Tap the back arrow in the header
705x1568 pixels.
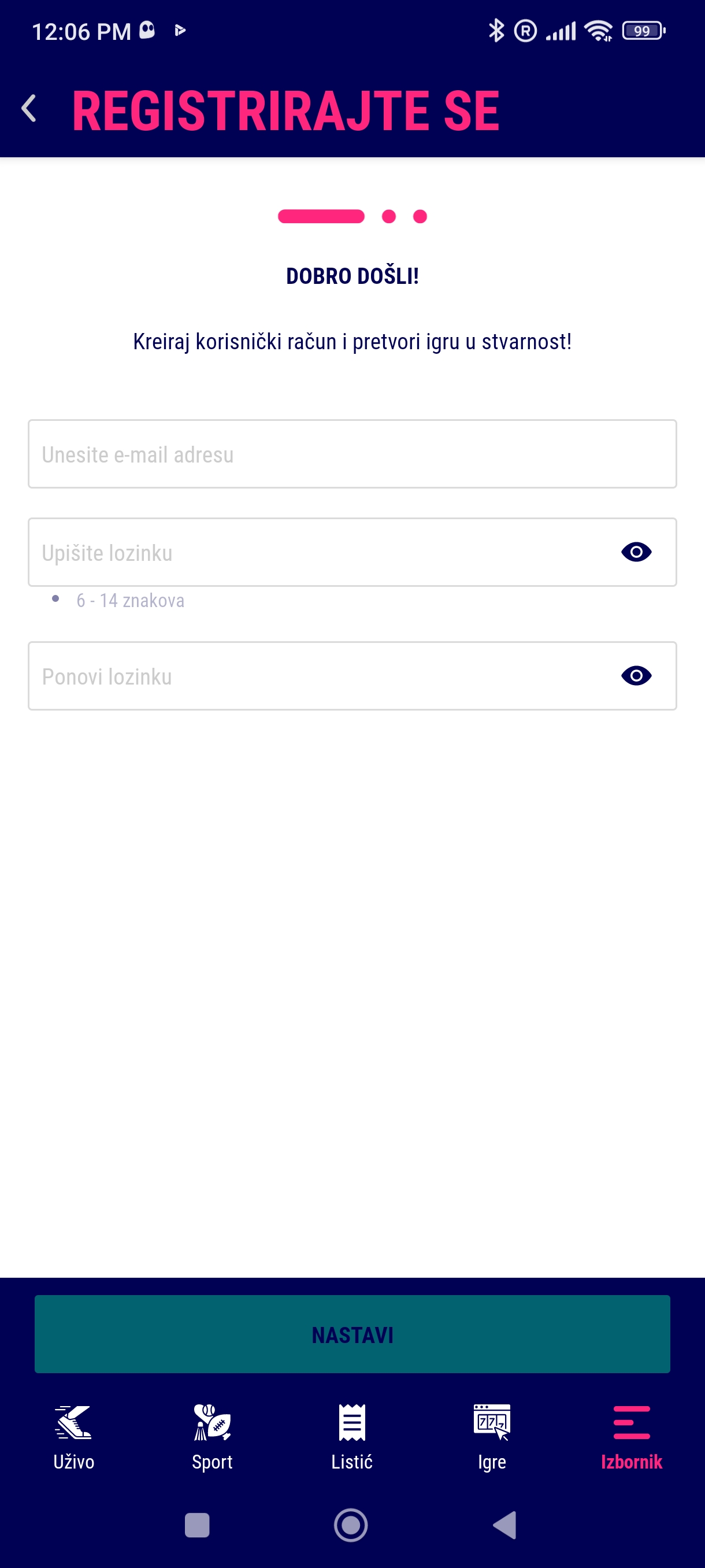(x=29, y=109)
